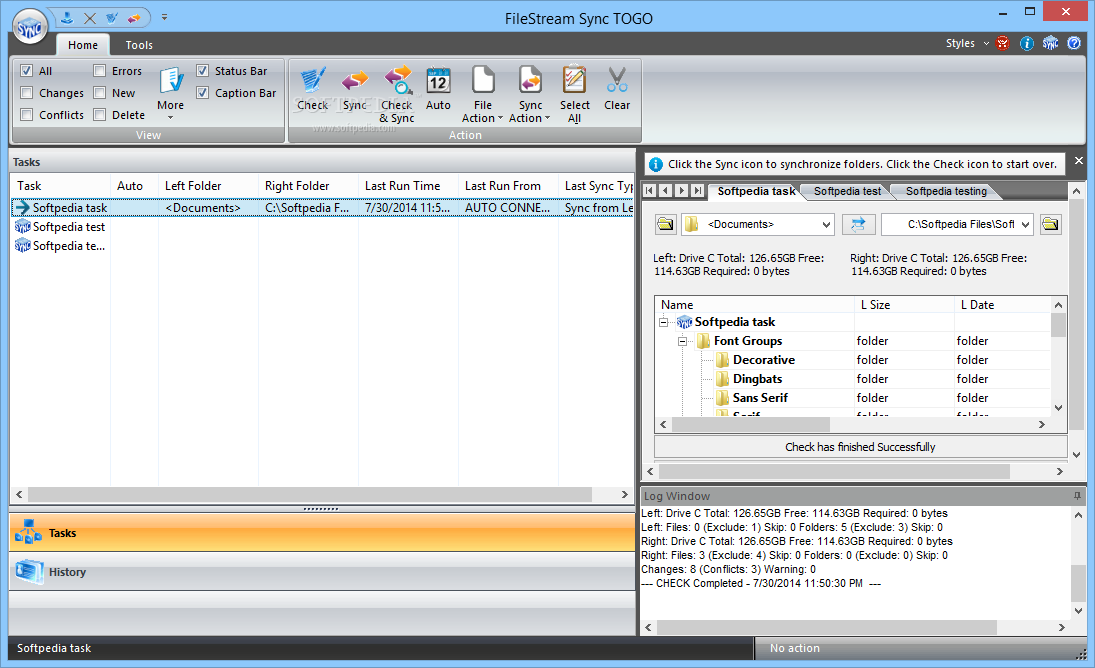Select the Dingbats folder in tree

[757, 378]
